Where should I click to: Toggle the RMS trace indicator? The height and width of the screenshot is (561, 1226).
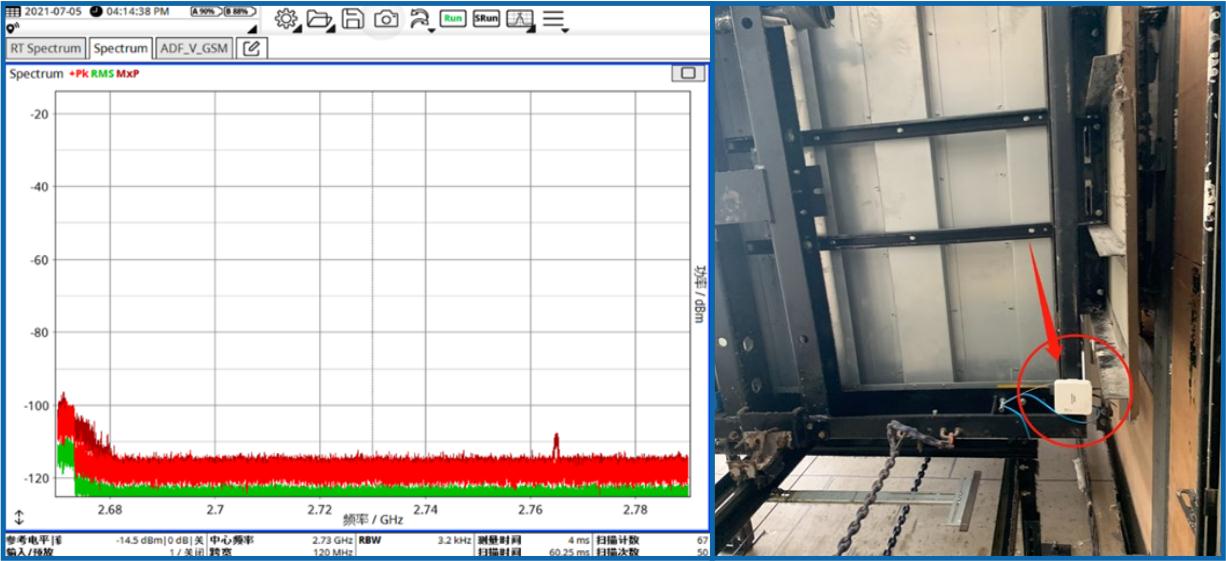pos(102,74)
